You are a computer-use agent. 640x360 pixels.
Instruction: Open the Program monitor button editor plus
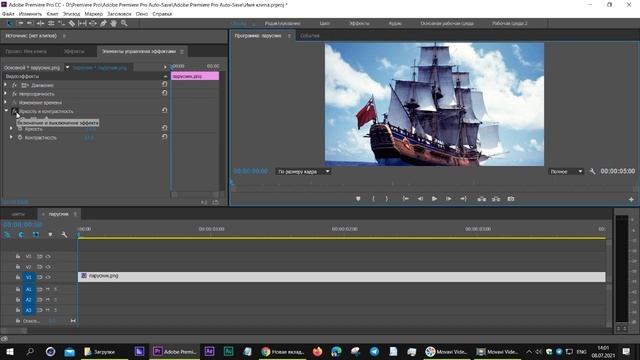[x=631, y=200]
